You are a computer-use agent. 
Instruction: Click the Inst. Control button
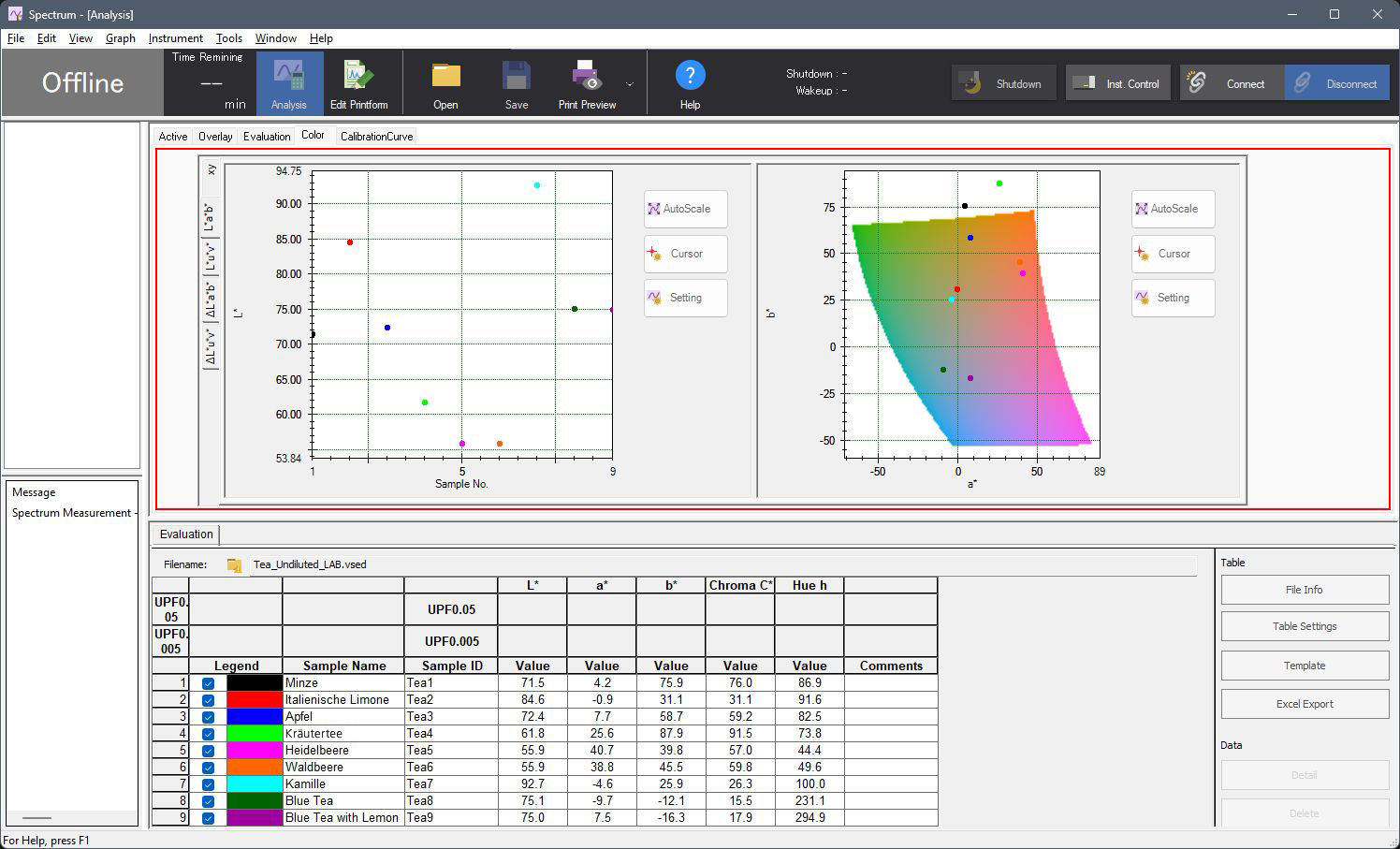1117,83
